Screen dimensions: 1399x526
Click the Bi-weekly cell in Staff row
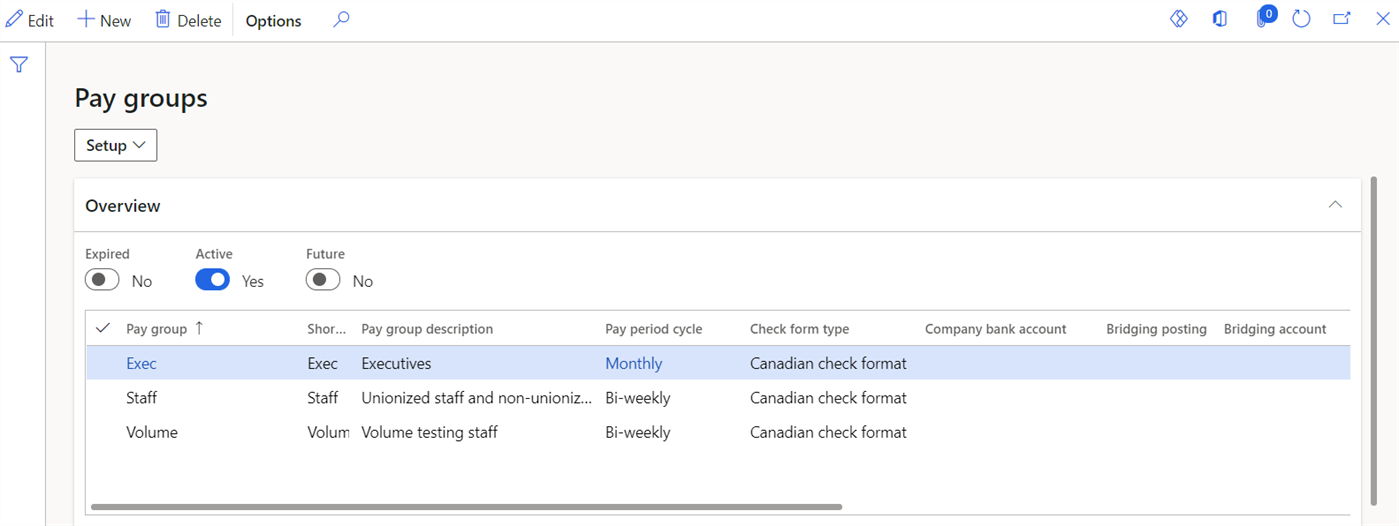tap(637, 398)
